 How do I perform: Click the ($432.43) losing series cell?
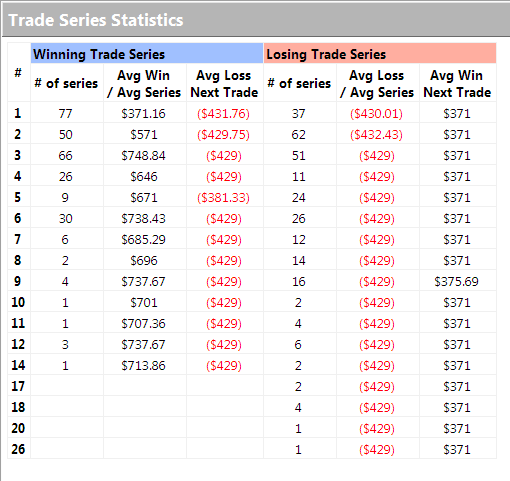[376, 135]
